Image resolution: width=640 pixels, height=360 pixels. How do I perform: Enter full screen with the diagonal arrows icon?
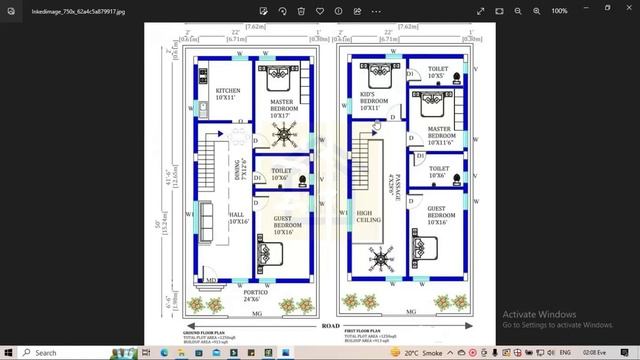[x=480, y=11]
